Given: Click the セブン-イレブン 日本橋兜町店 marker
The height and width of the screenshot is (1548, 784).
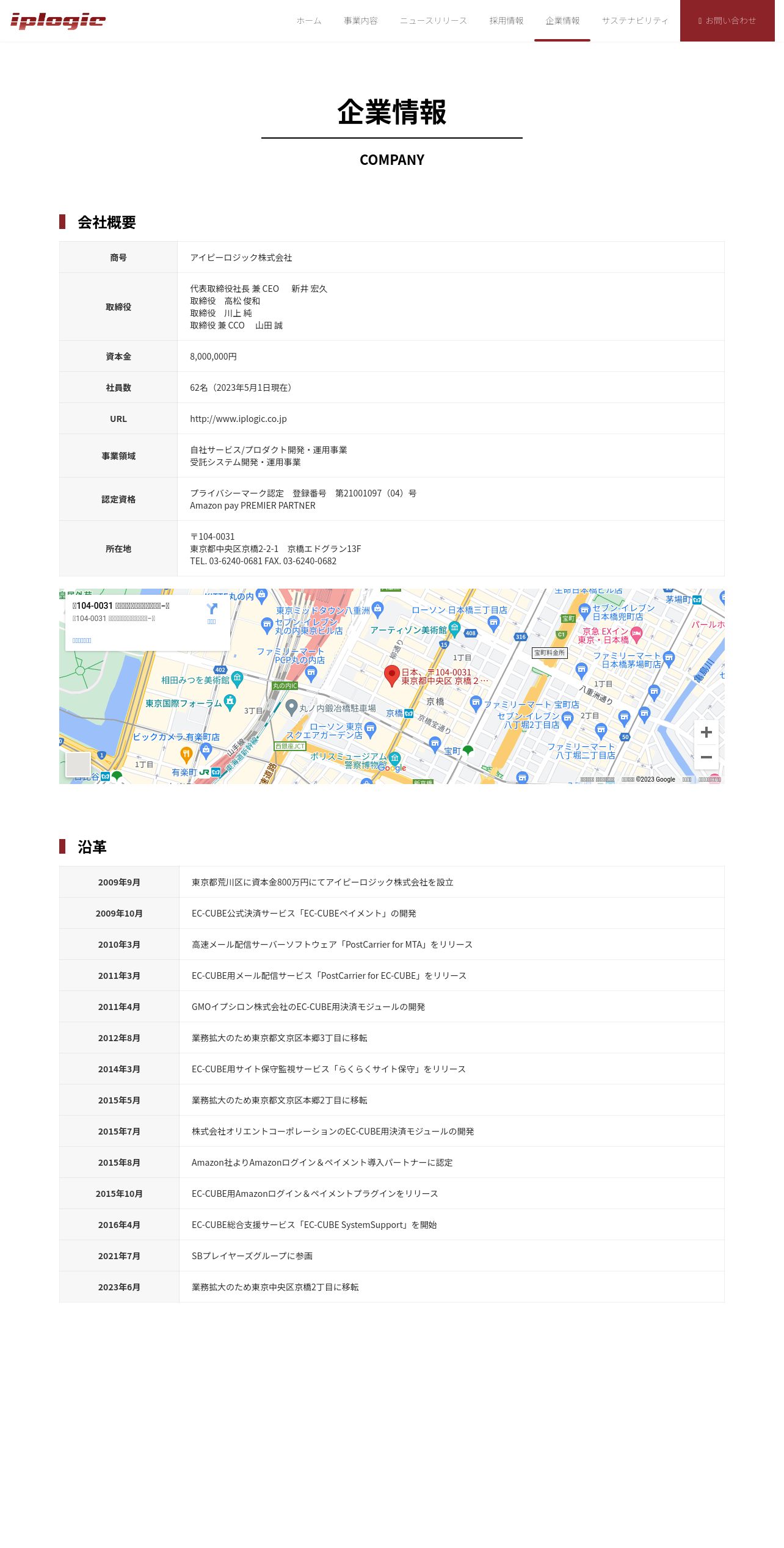Looking at the screenshot, I should 584,611.
